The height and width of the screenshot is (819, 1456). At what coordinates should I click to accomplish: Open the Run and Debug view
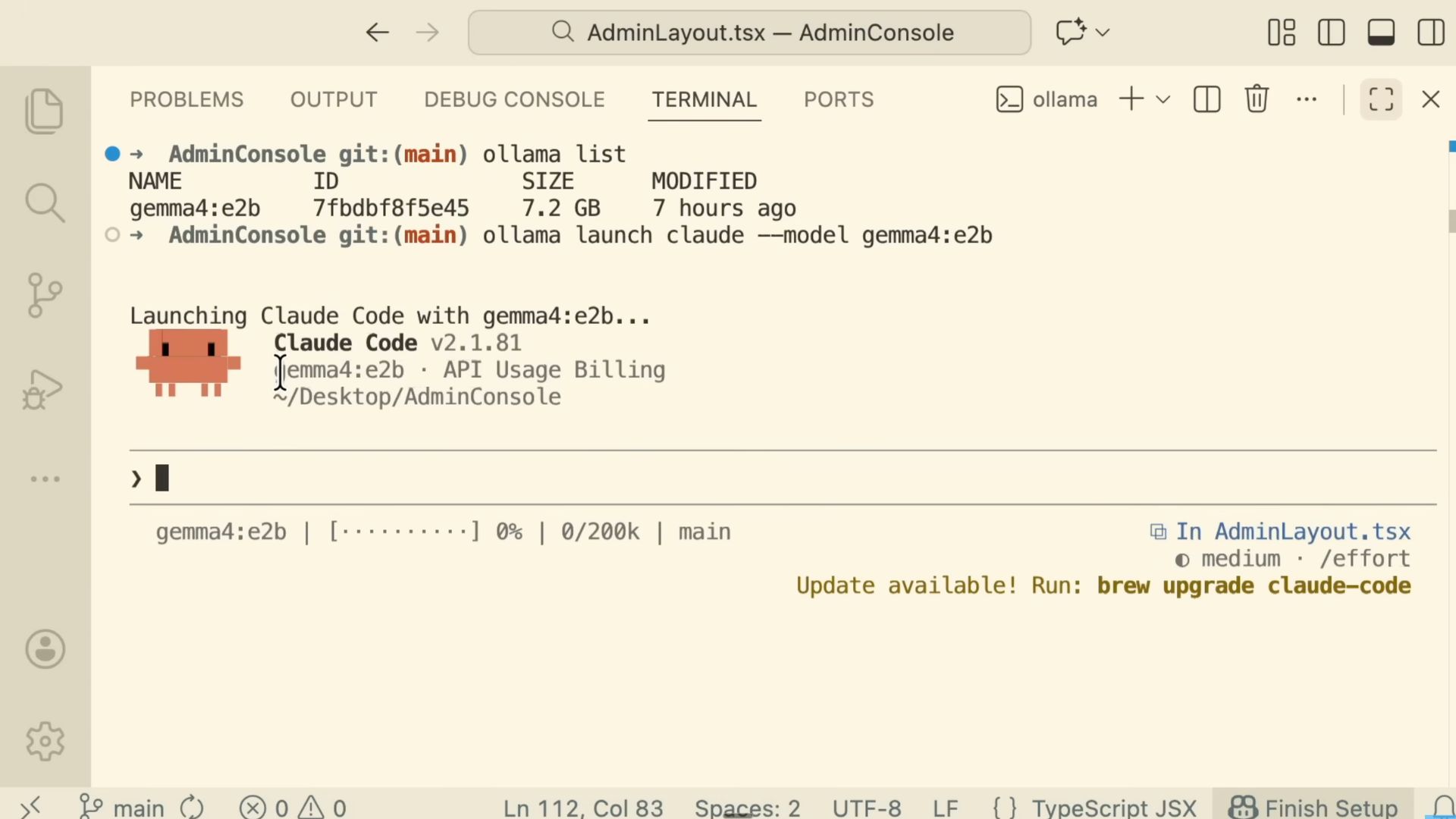(x=44, y=388)
